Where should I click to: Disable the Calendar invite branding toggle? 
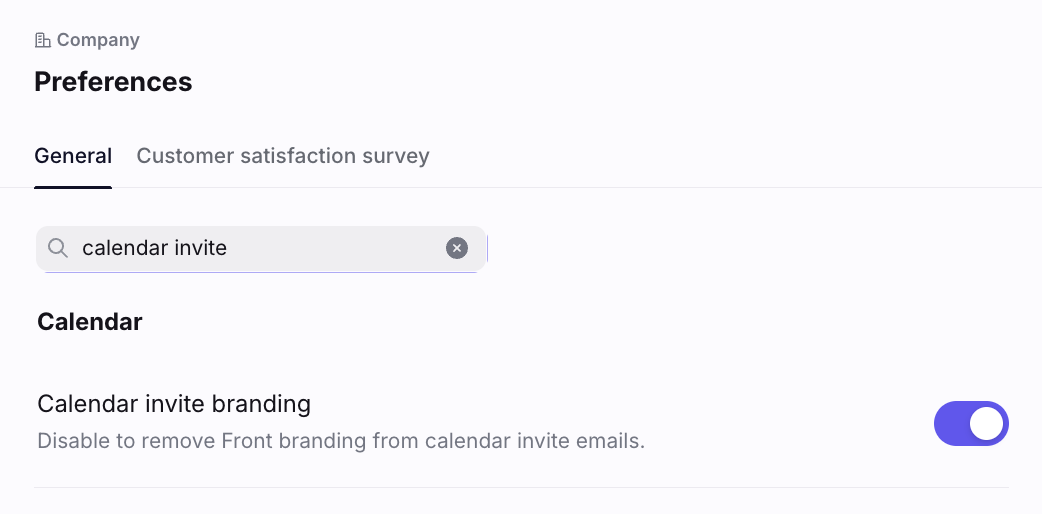971,424
